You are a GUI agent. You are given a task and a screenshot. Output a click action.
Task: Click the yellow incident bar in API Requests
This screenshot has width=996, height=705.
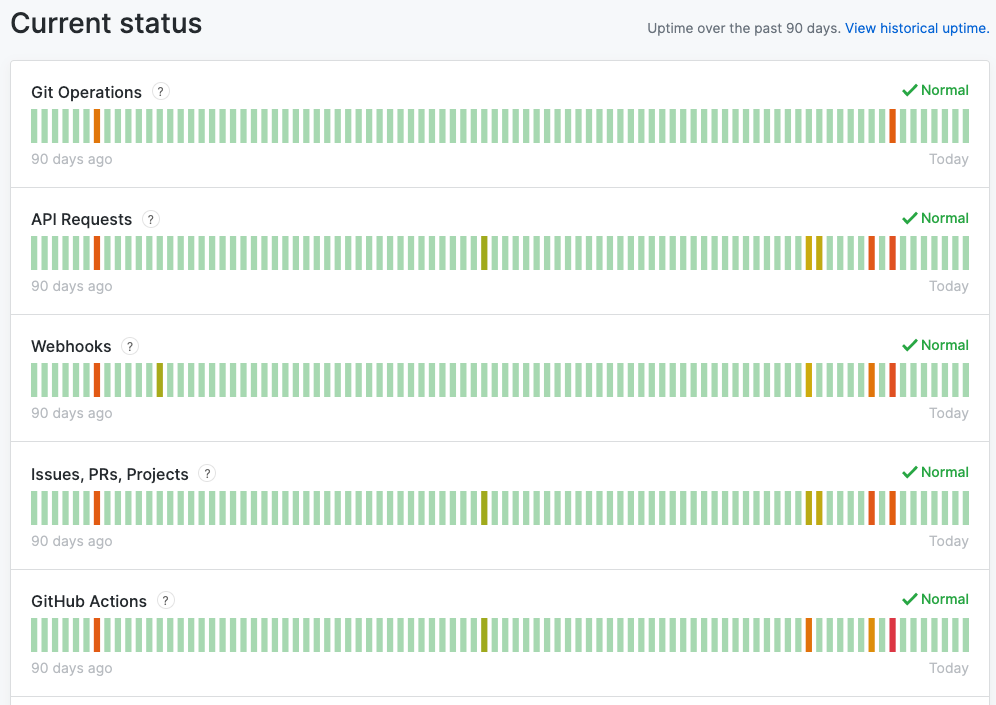486,253
